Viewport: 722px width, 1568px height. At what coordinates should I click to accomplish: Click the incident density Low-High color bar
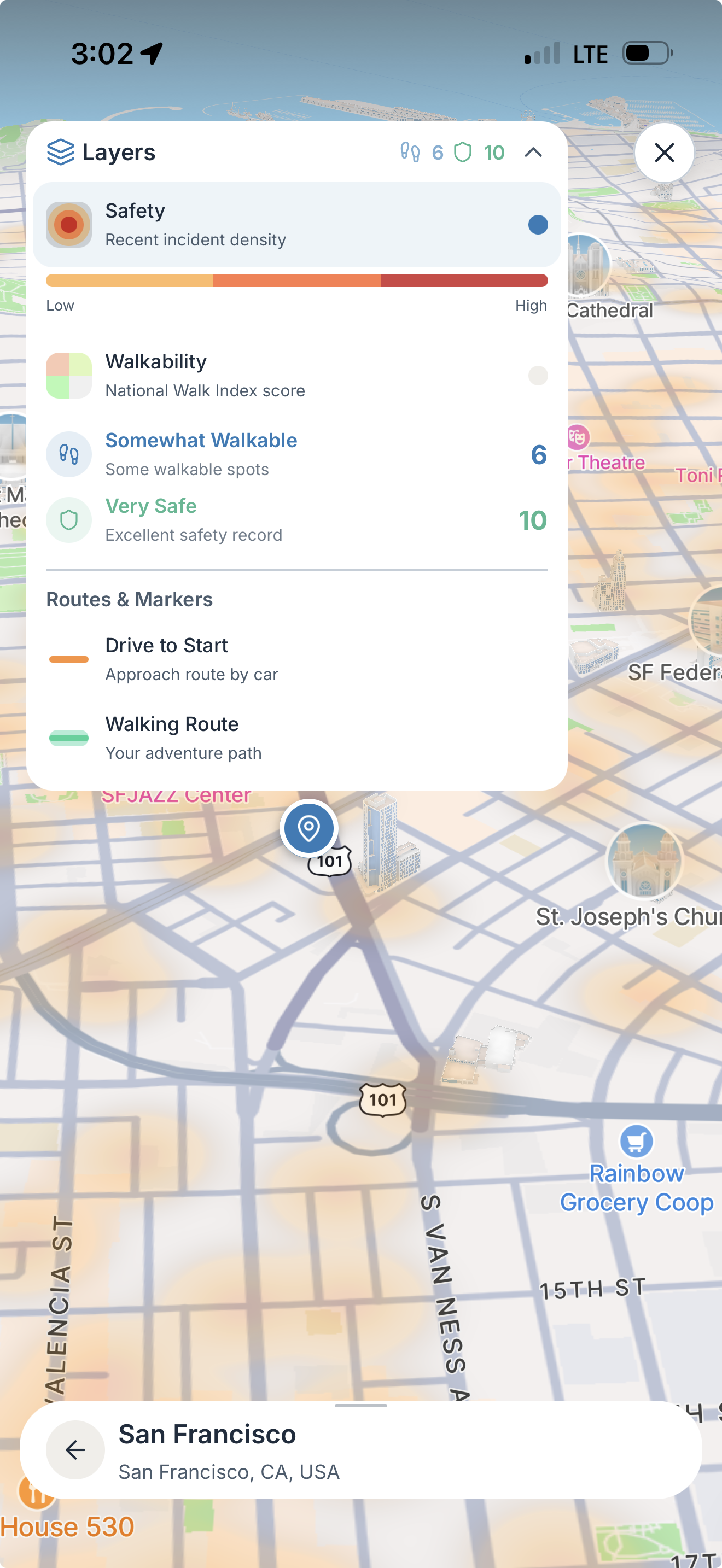[x=297, y=280]
